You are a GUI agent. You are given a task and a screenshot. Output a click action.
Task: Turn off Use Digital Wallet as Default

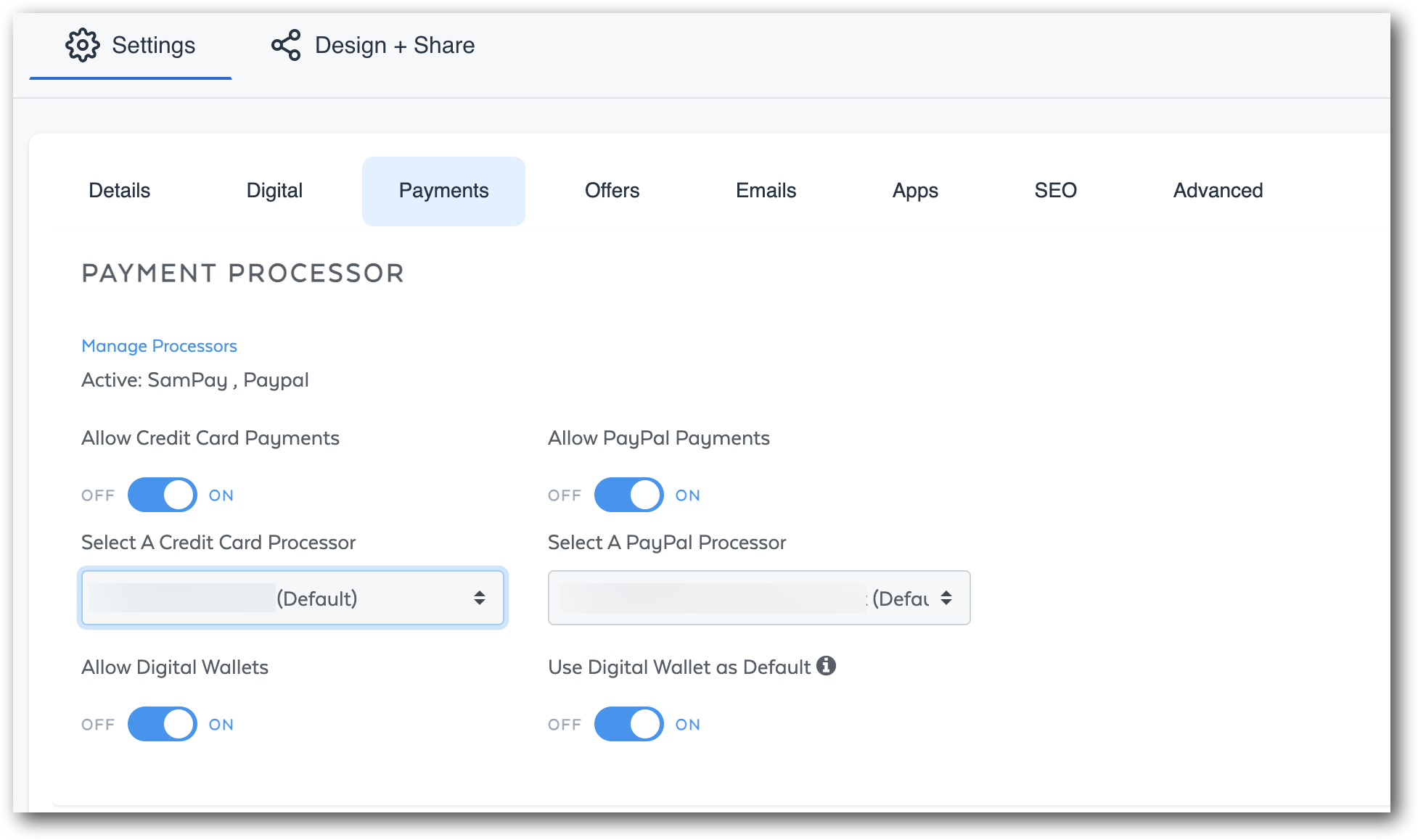(628, 724)
